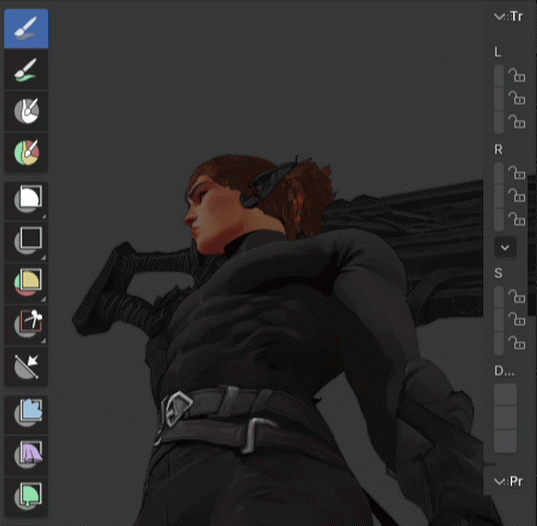Click the Scale Z value field

tap(499, 343)
